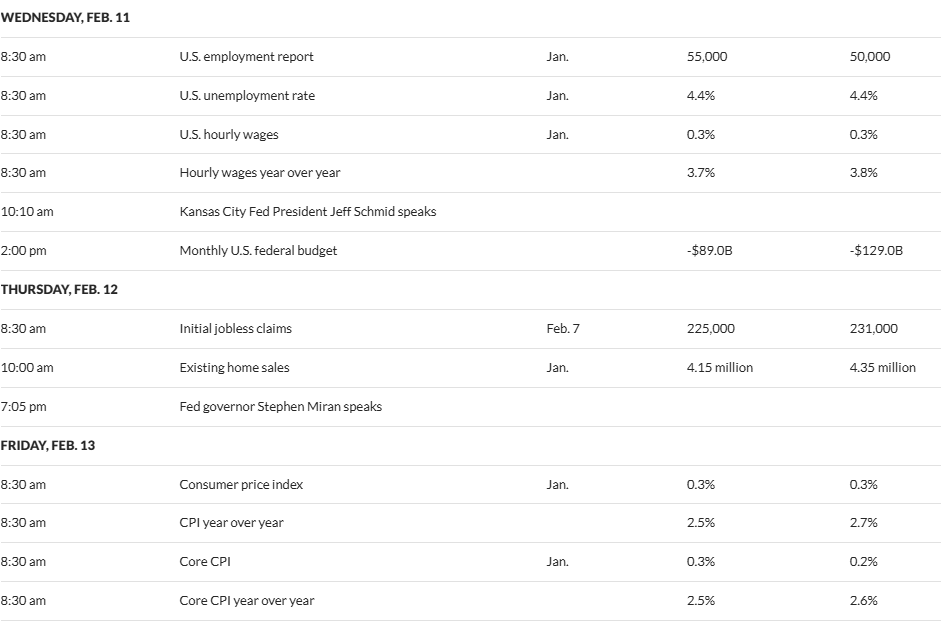Screen dimensions: 941x624
Task: Click the CPI year over year entry
Action: [231, 523]
